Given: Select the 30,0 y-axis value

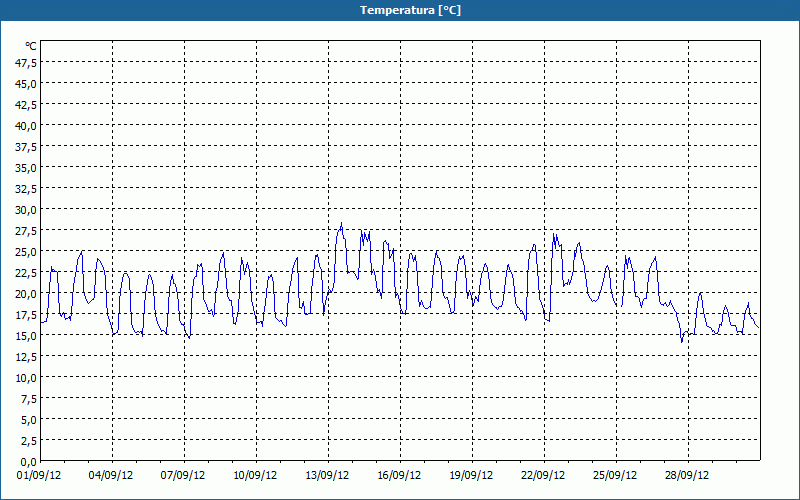Looking at the screenshot, I should pos(27,210).
